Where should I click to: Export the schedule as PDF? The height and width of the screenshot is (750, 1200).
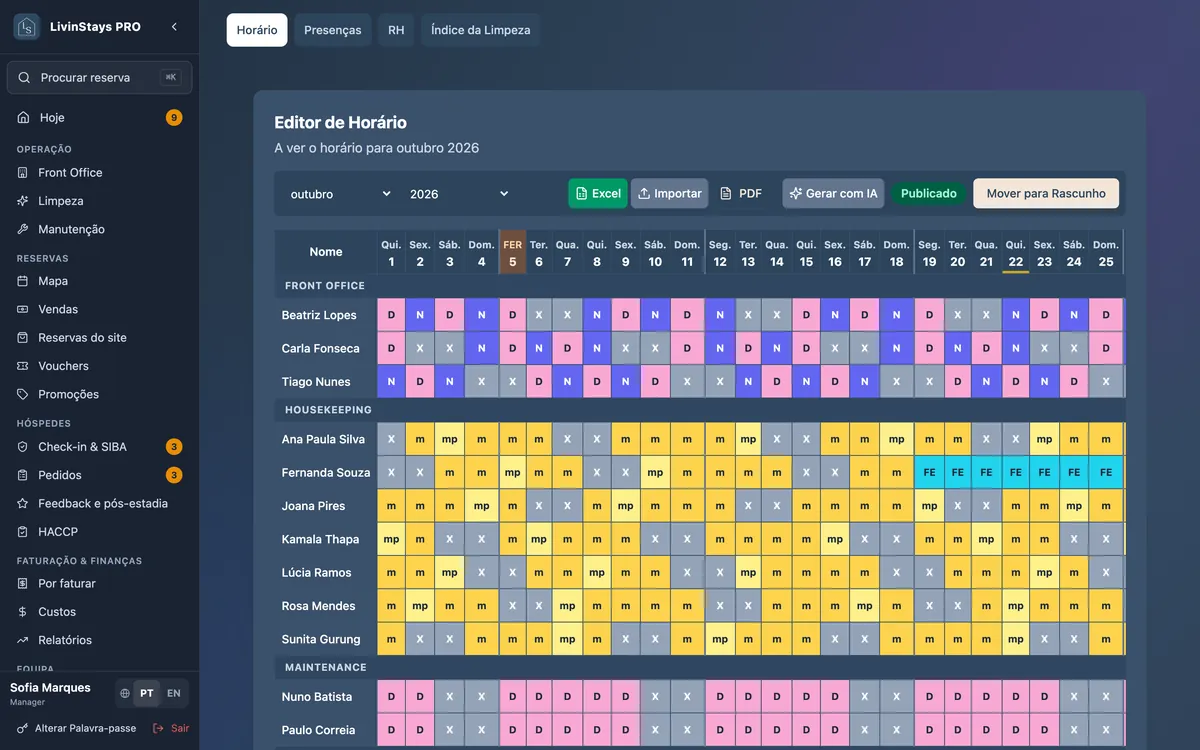pyautogui.click(x=741, y=194)
